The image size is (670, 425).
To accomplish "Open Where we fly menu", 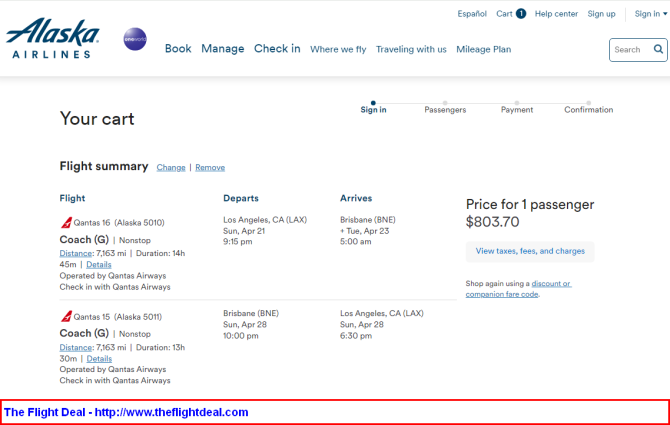I will coord(338,50).
